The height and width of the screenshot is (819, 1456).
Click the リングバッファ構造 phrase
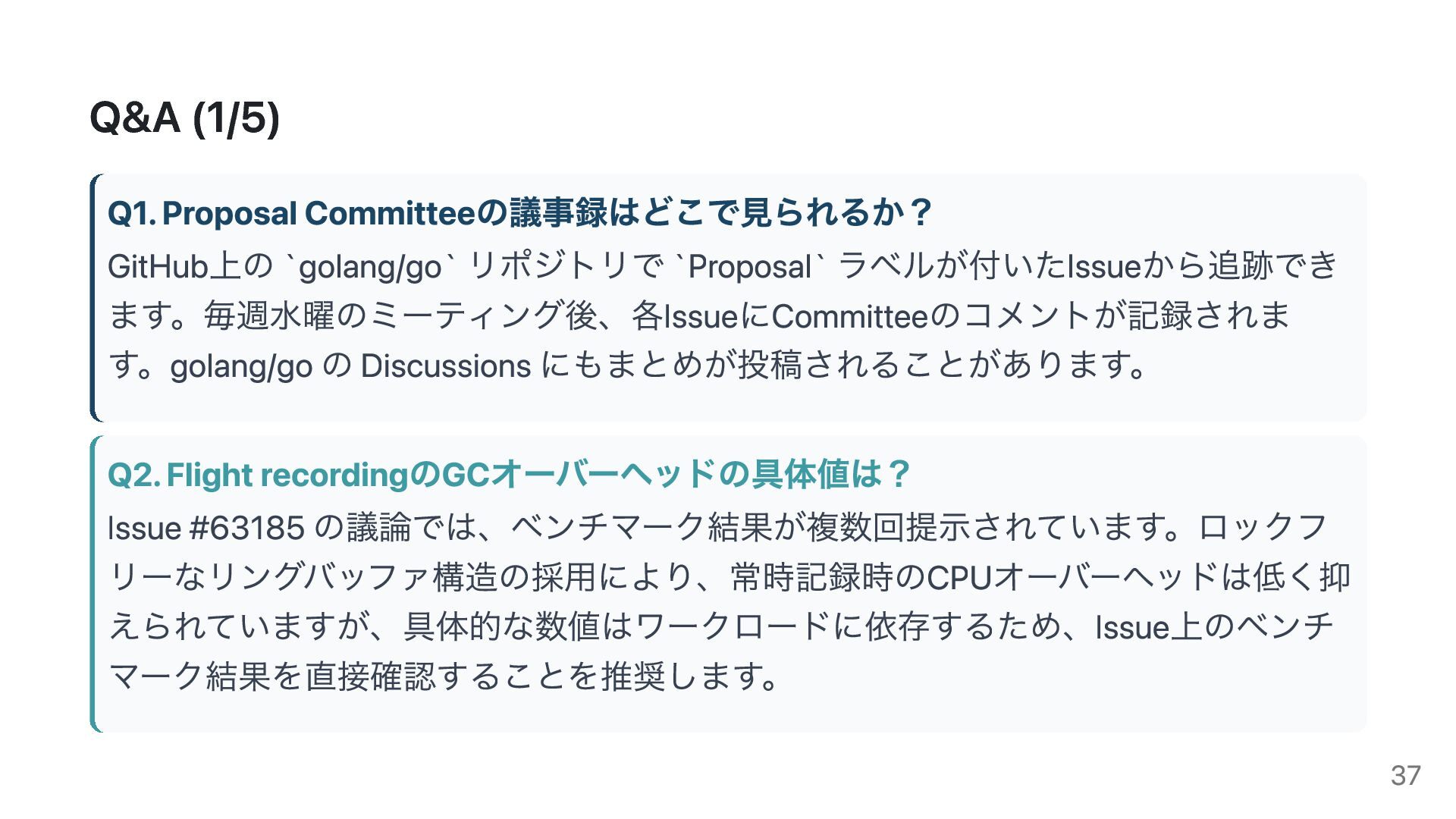click(x=366, y=578)
